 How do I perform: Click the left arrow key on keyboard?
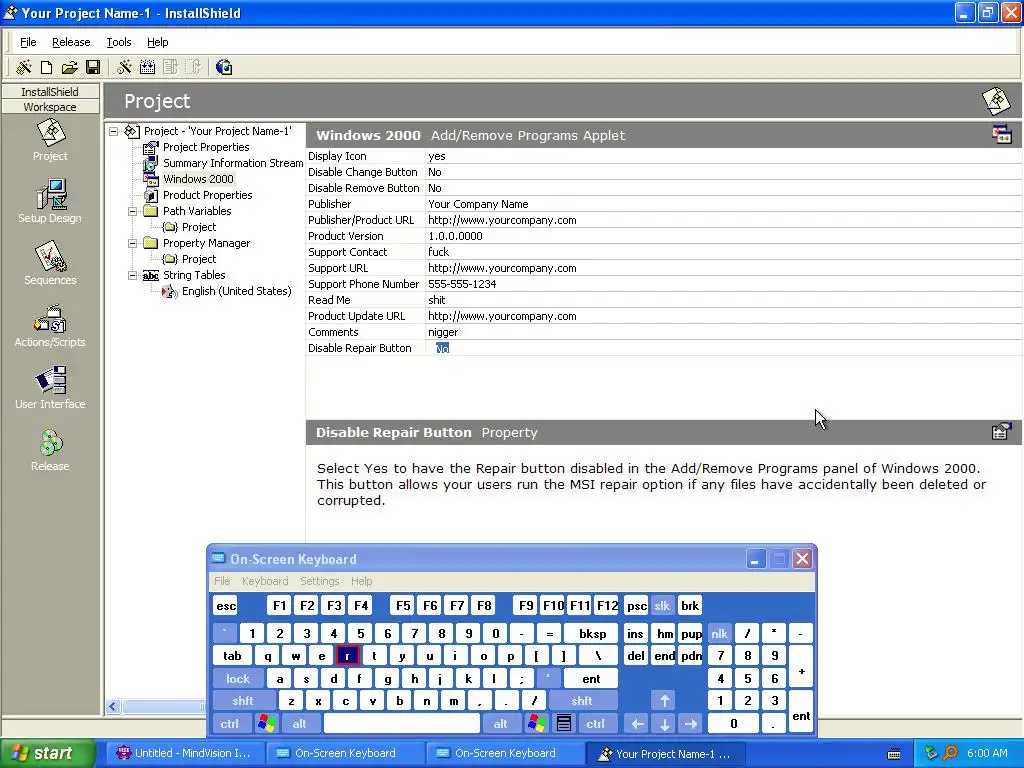coord(638,724)
